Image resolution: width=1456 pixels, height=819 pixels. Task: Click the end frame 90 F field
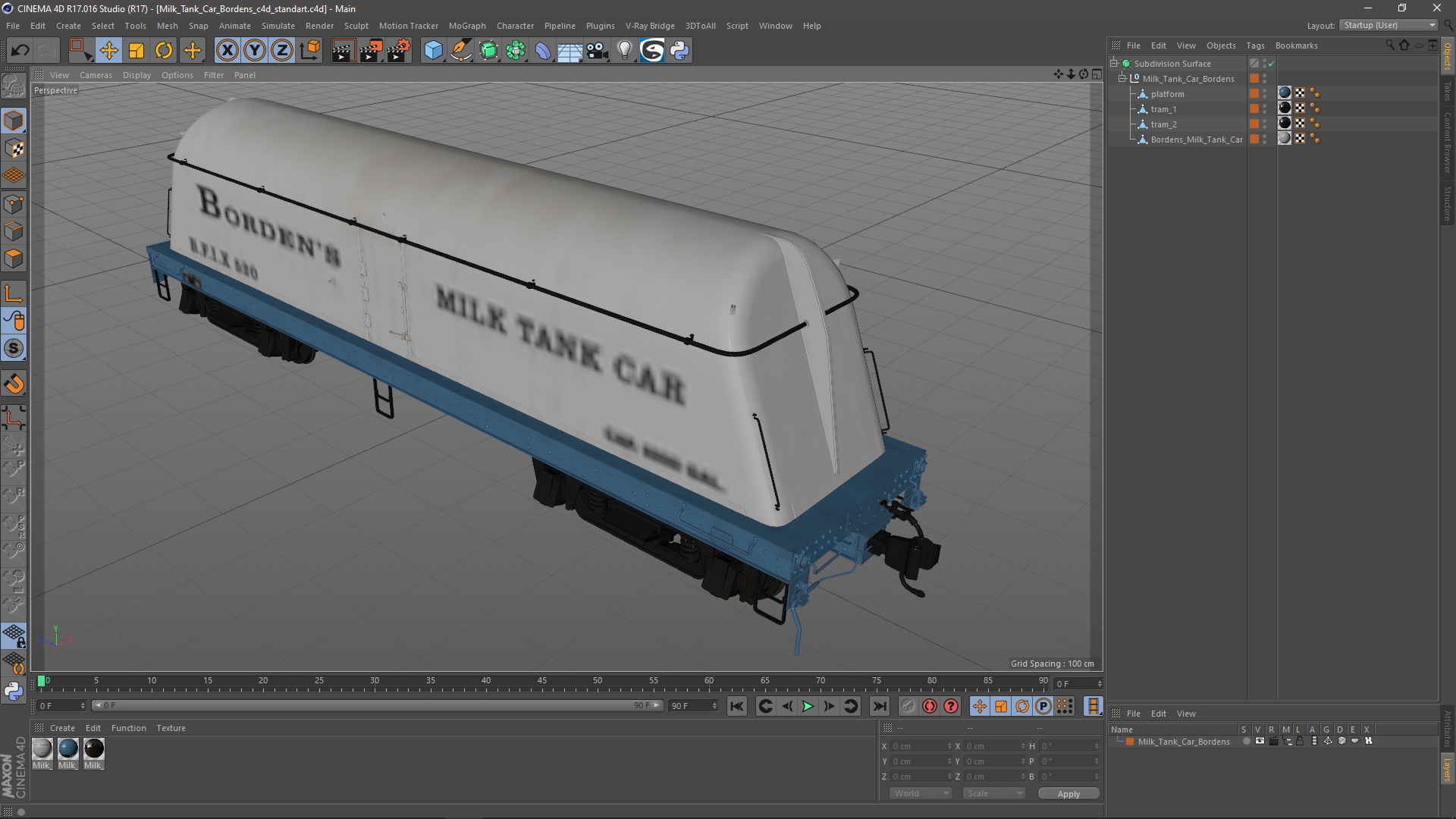(x=693, y=706)
